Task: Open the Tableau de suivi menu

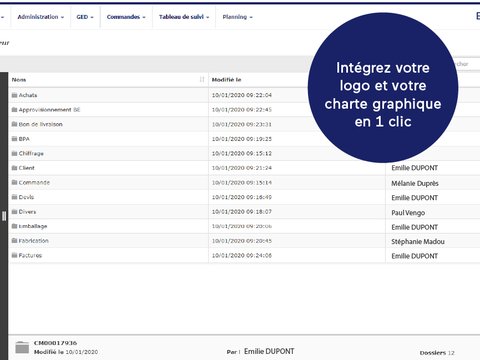Action: point(184,17)
